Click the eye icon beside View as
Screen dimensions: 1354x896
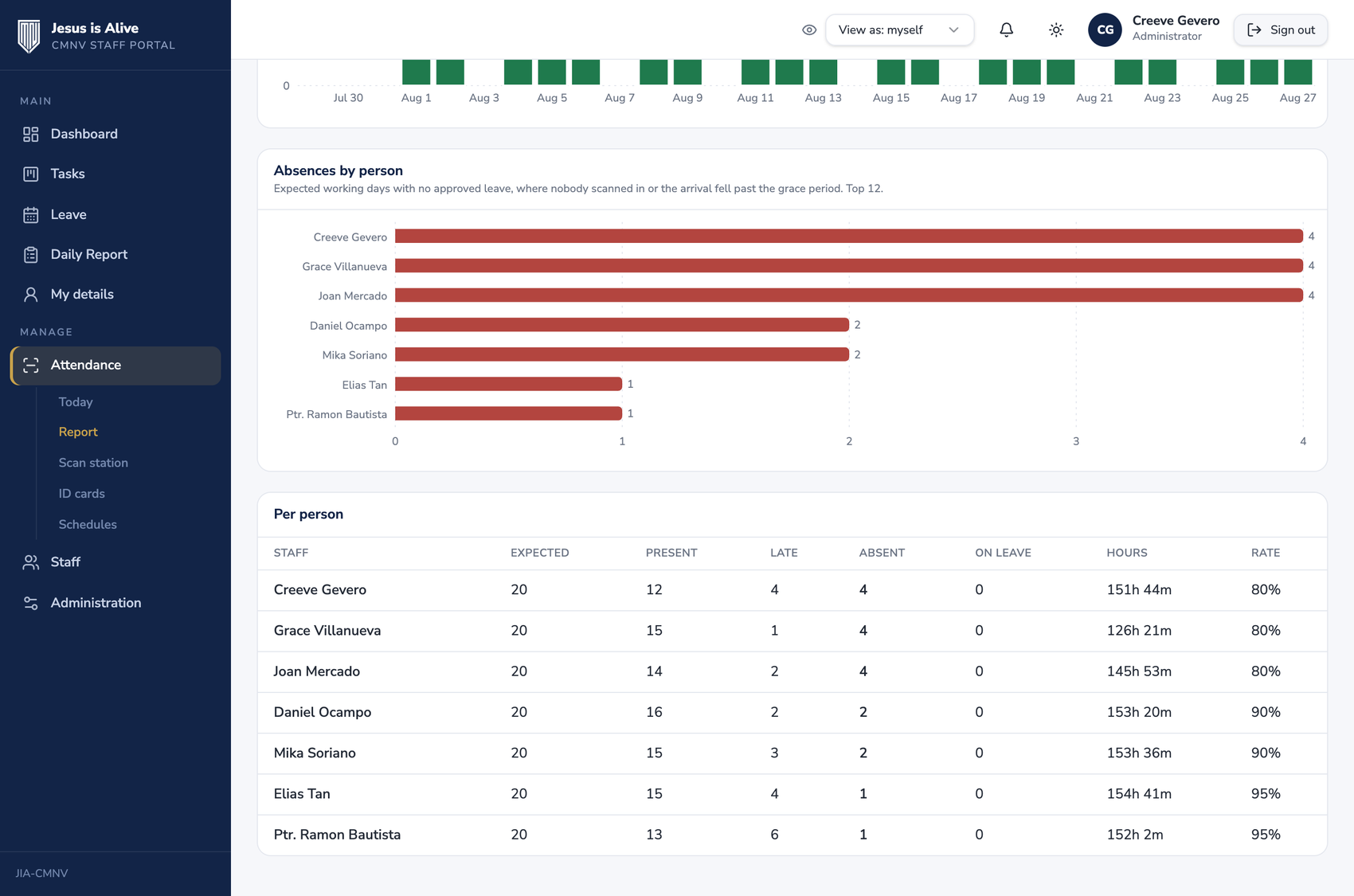coord(809,30)
